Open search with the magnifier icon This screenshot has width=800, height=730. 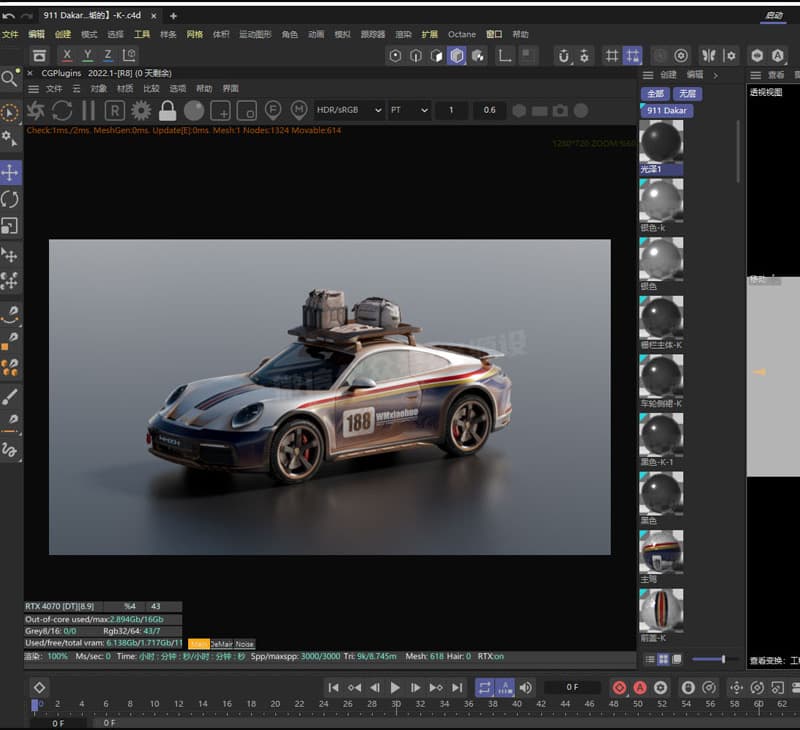[x=9, y=79]
